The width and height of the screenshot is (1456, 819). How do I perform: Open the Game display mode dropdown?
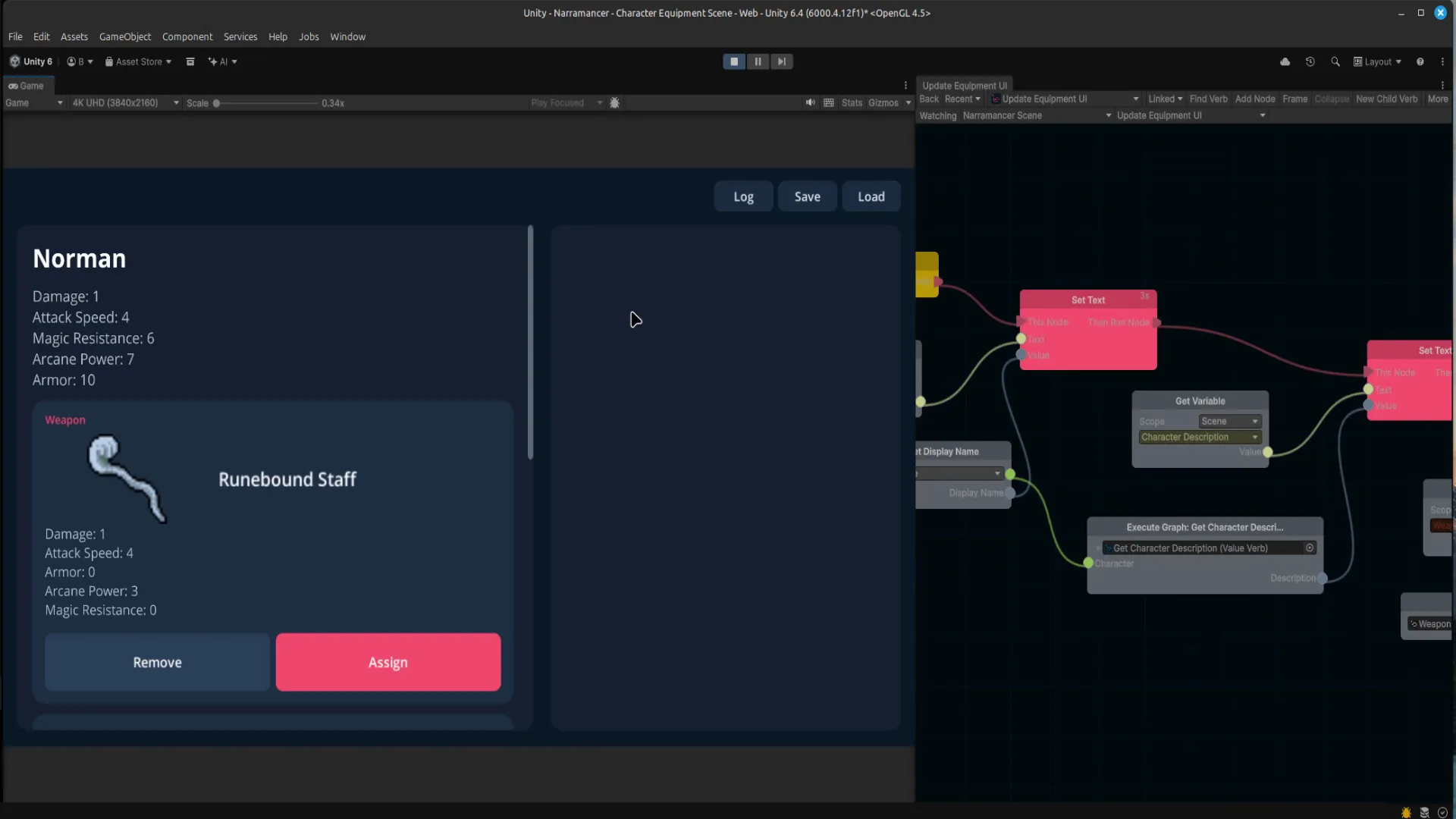click(x=34, y=102)
